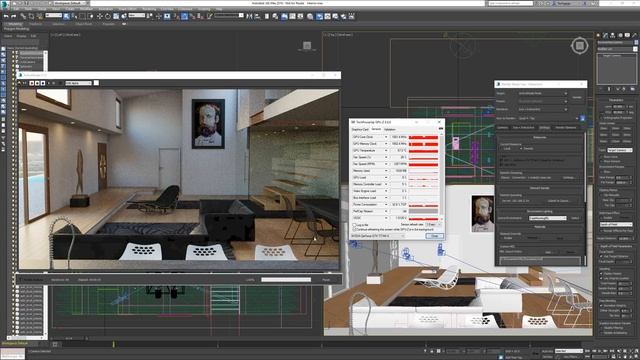Open the Settings tab in Render Setup

click(544, 128)
